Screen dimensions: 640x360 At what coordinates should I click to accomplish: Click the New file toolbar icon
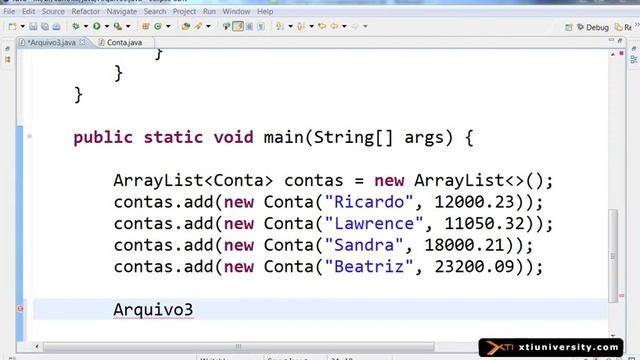click(x=13, y=27)
